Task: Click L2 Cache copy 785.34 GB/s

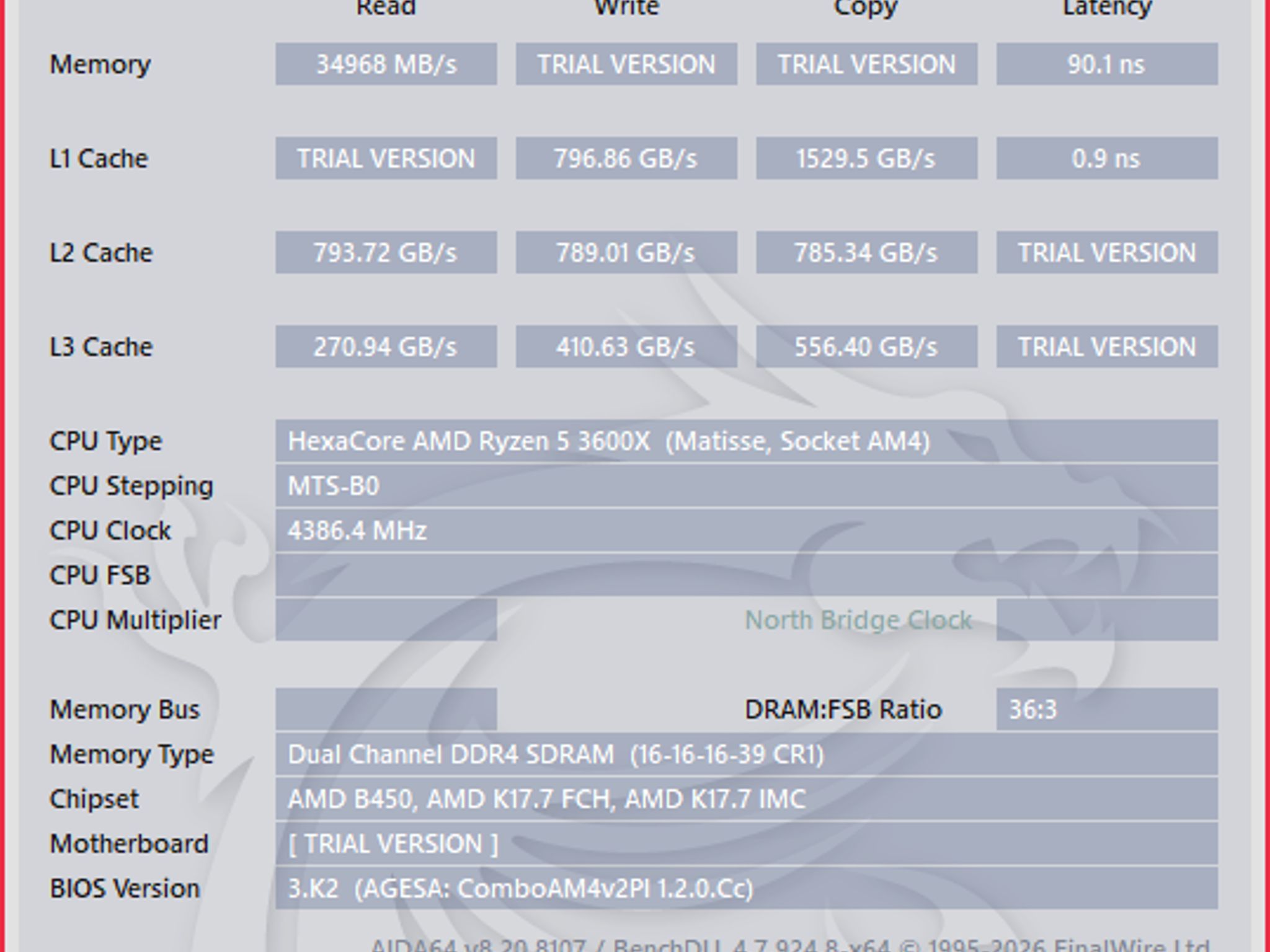Action: pyautogui.click(x=866, y=252)
